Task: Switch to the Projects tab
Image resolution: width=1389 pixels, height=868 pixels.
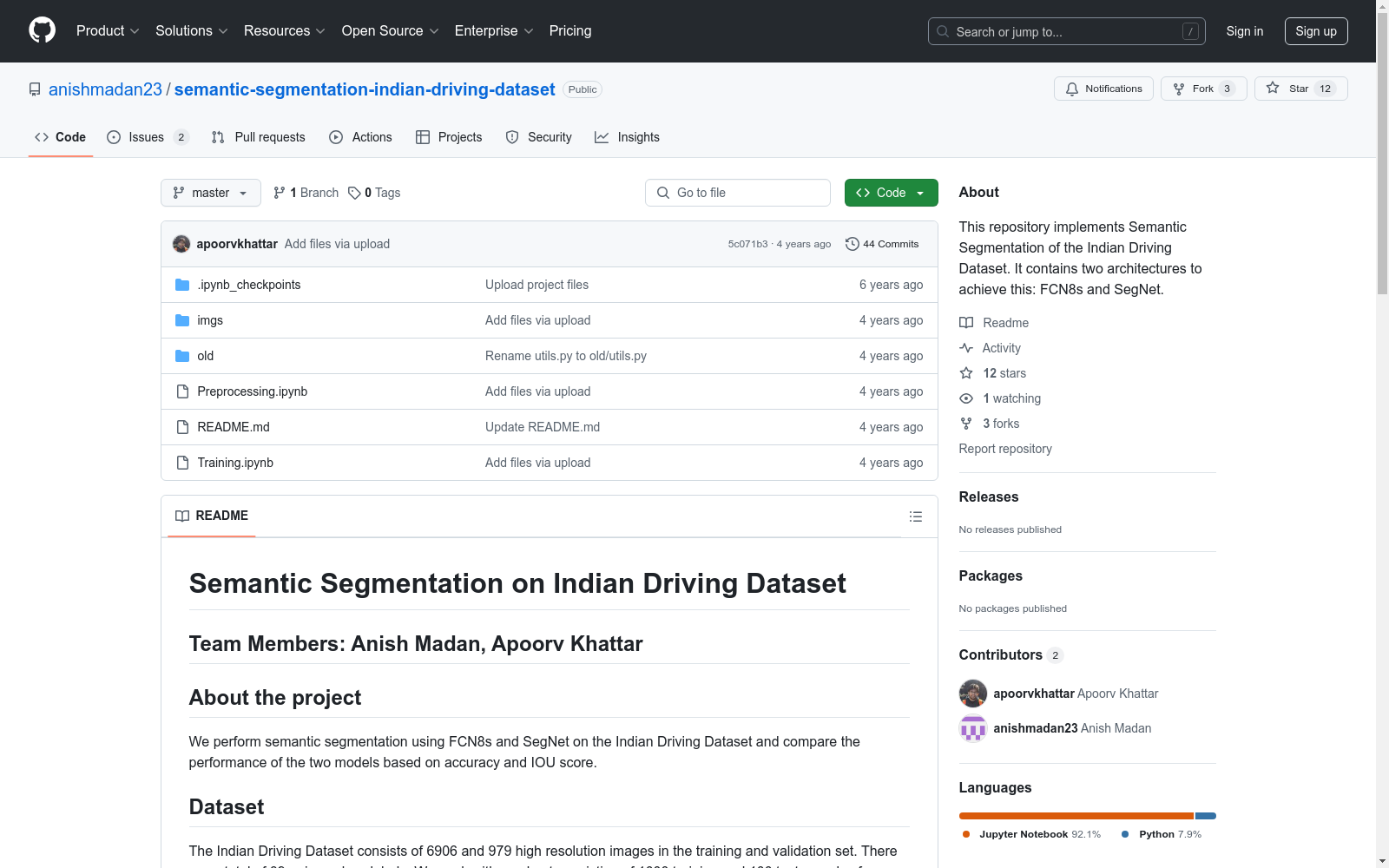Action: (449, 137)
